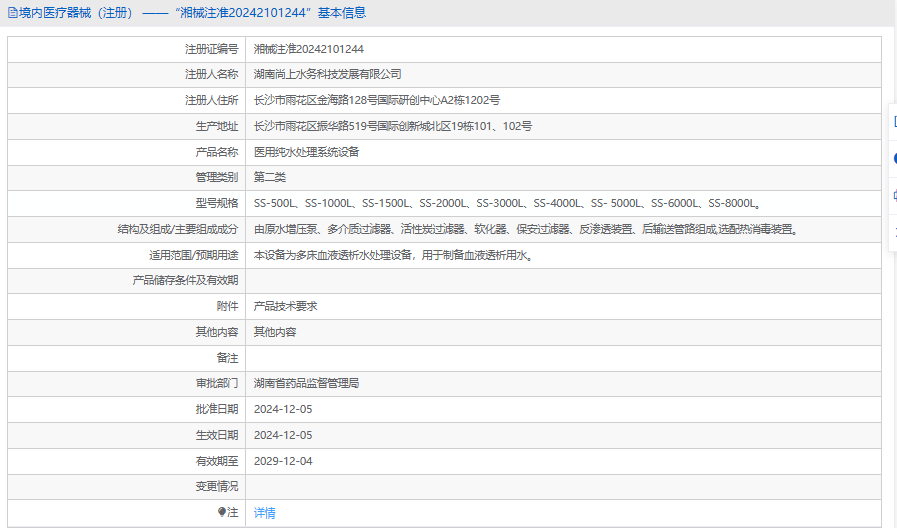897x528 pixels.
Task: Click the 审批部门 row label
Action: tap(217, 383)
